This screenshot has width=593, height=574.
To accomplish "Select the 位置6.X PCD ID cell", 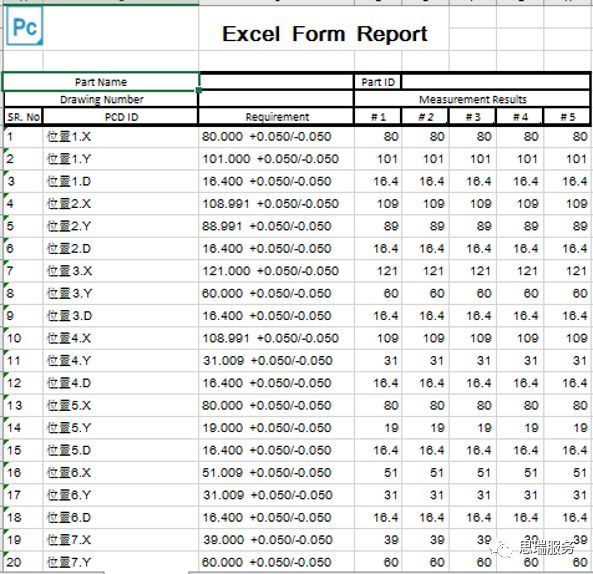I will [121, 472].
